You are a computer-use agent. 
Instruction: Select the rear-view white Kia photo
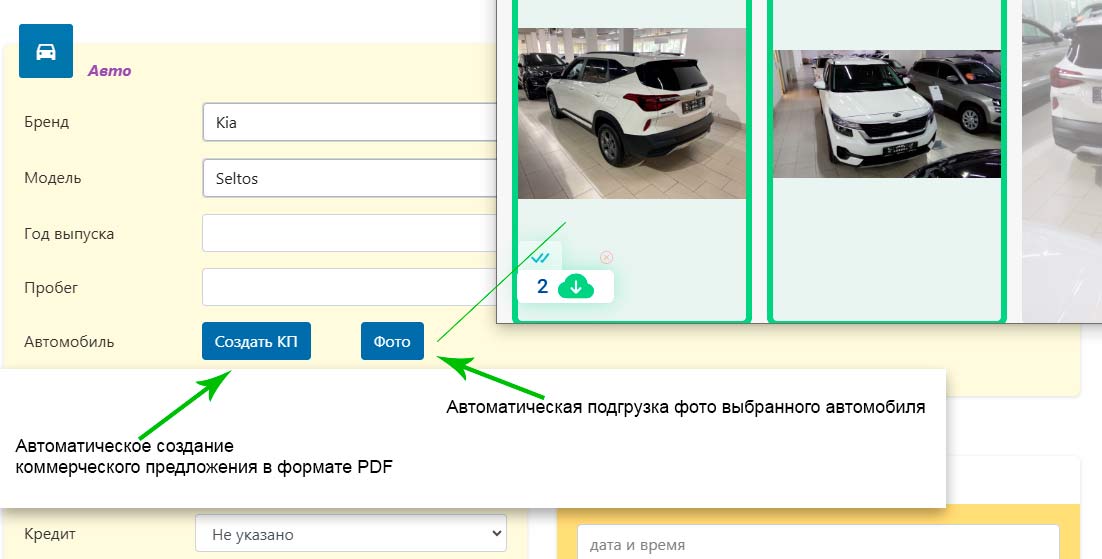point(632,113)
